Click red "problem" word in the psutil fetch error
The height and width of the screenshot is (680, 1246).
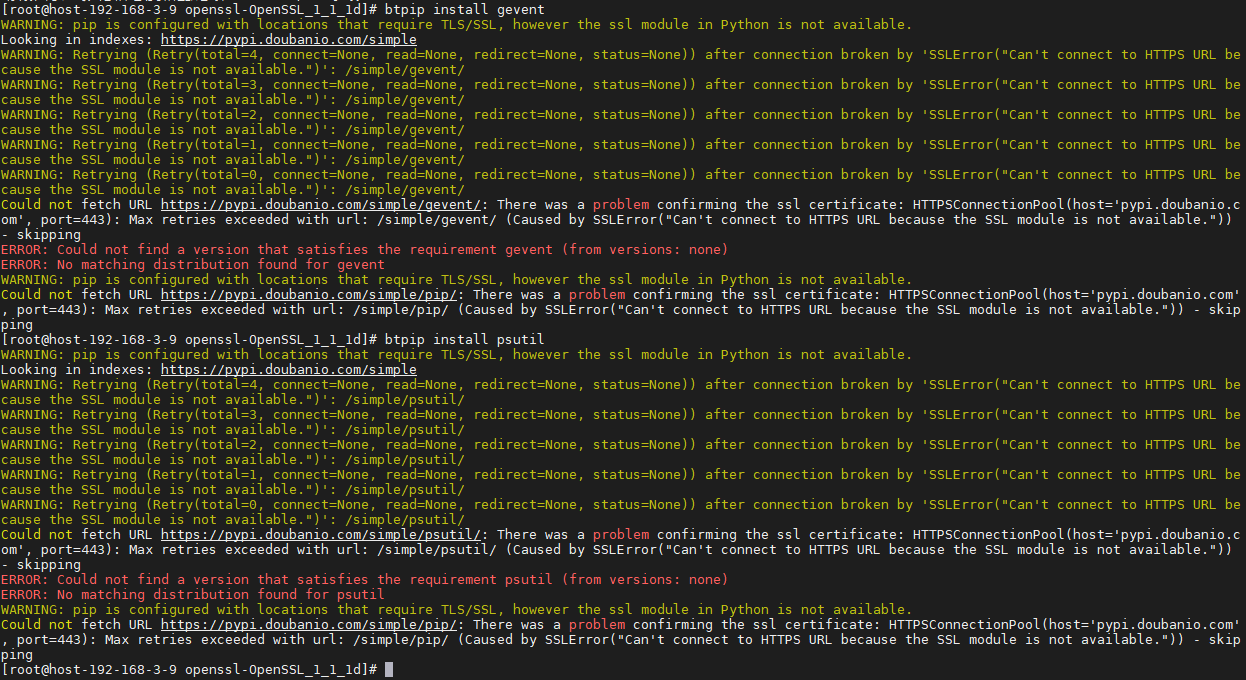pyautogui.click(x=621, y=535)
